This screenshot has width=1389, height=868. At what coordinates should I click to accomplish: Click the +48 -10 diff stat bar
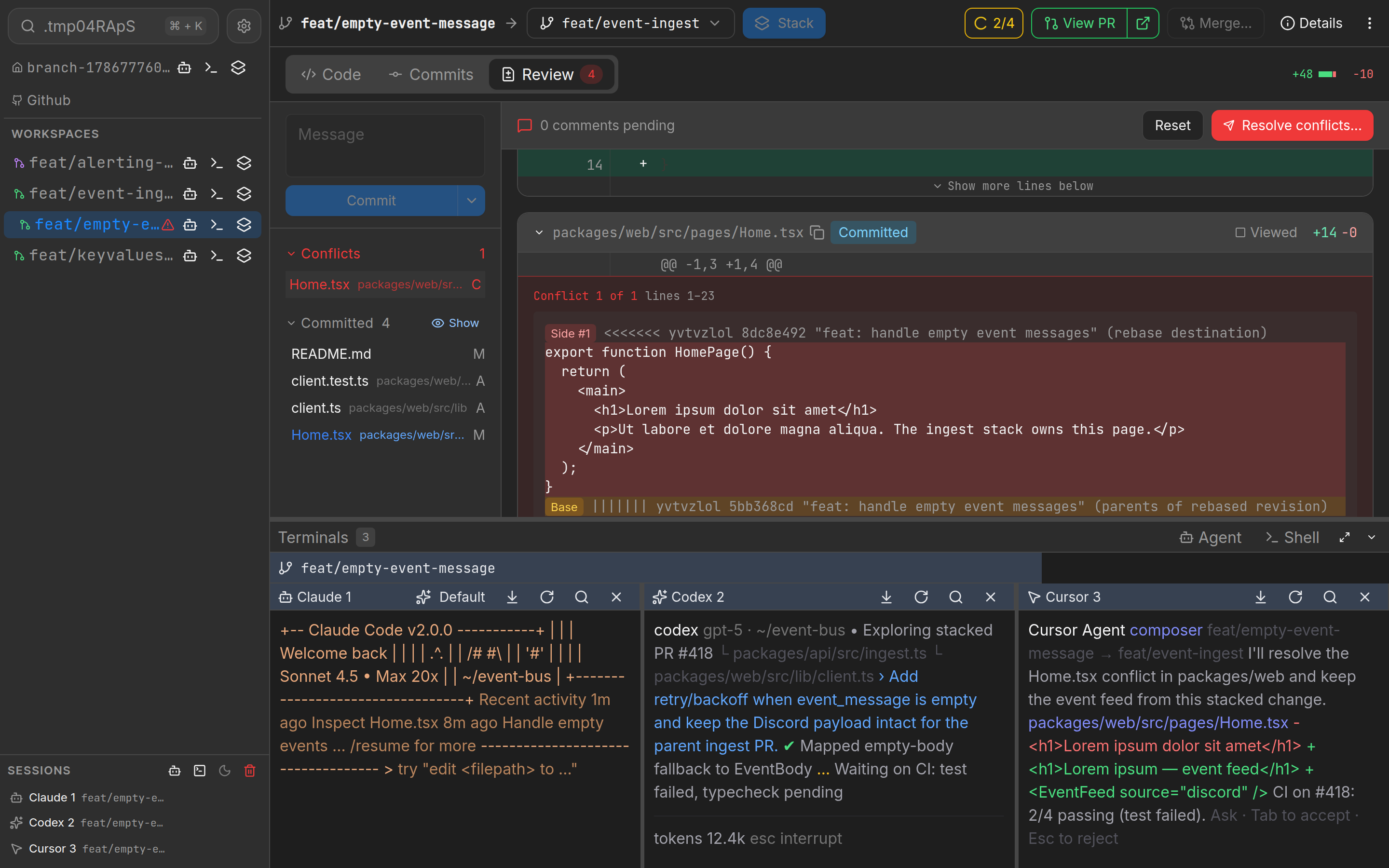pyautogui.click(x=1332, y=74)
